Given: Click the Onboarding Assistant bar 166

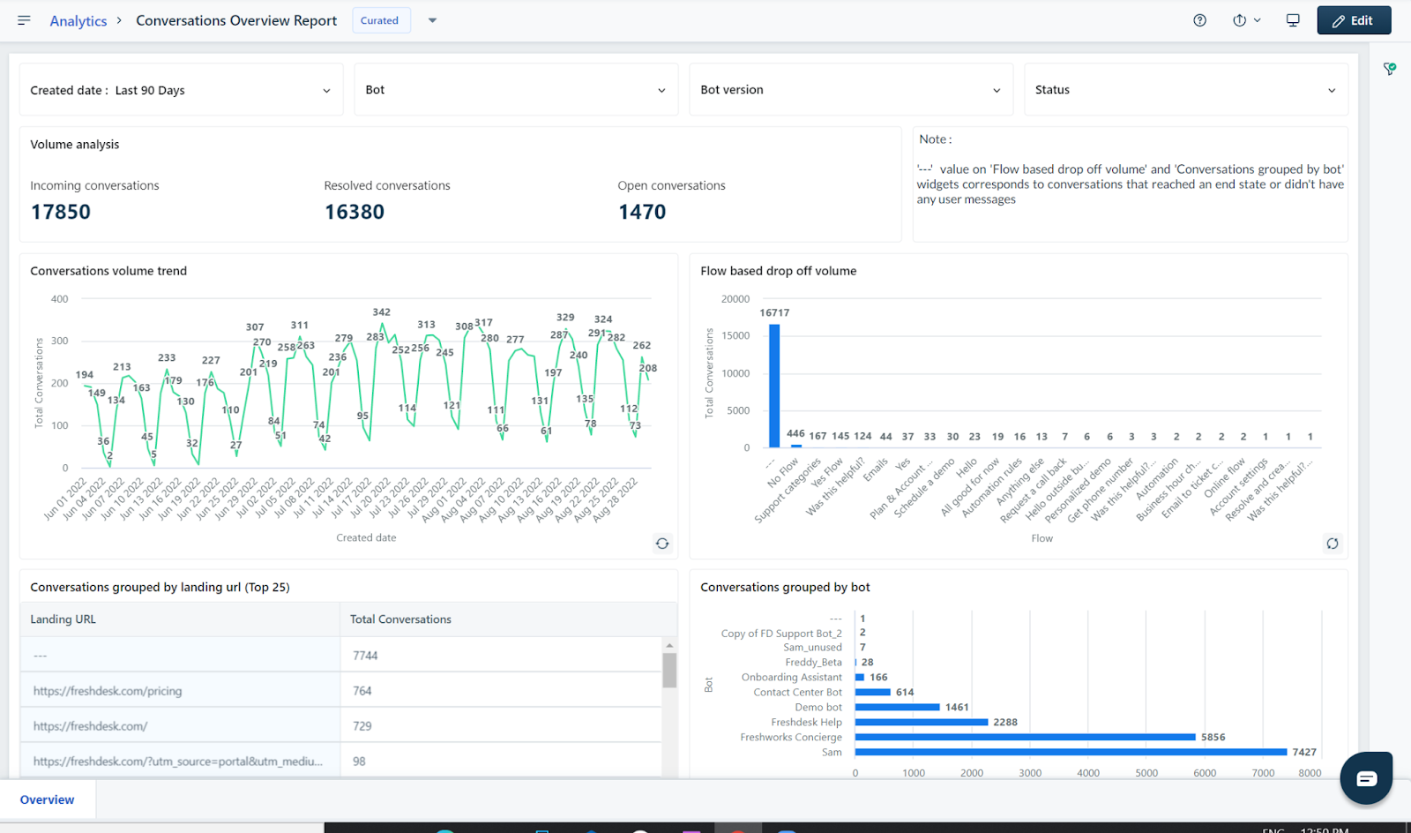Looking at the screenshot, I should (860, 677).
